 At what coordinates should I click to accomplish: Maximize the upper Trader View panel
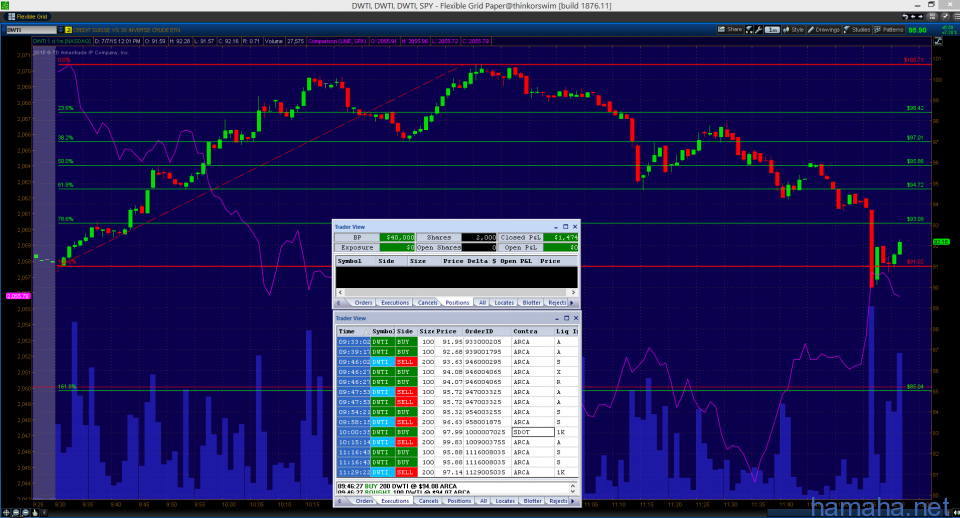[x=565, y=227]
